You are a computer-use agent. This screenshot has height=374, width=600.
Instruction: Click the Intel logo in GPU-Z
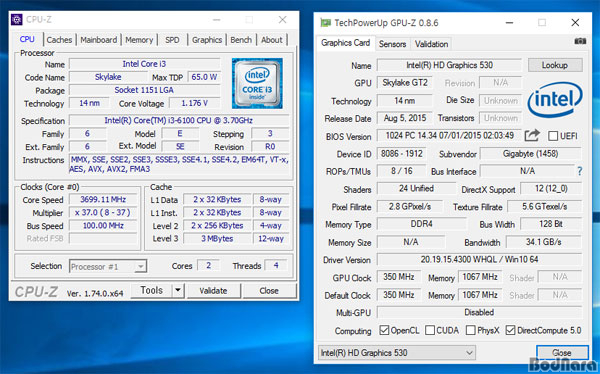[555, 100]
